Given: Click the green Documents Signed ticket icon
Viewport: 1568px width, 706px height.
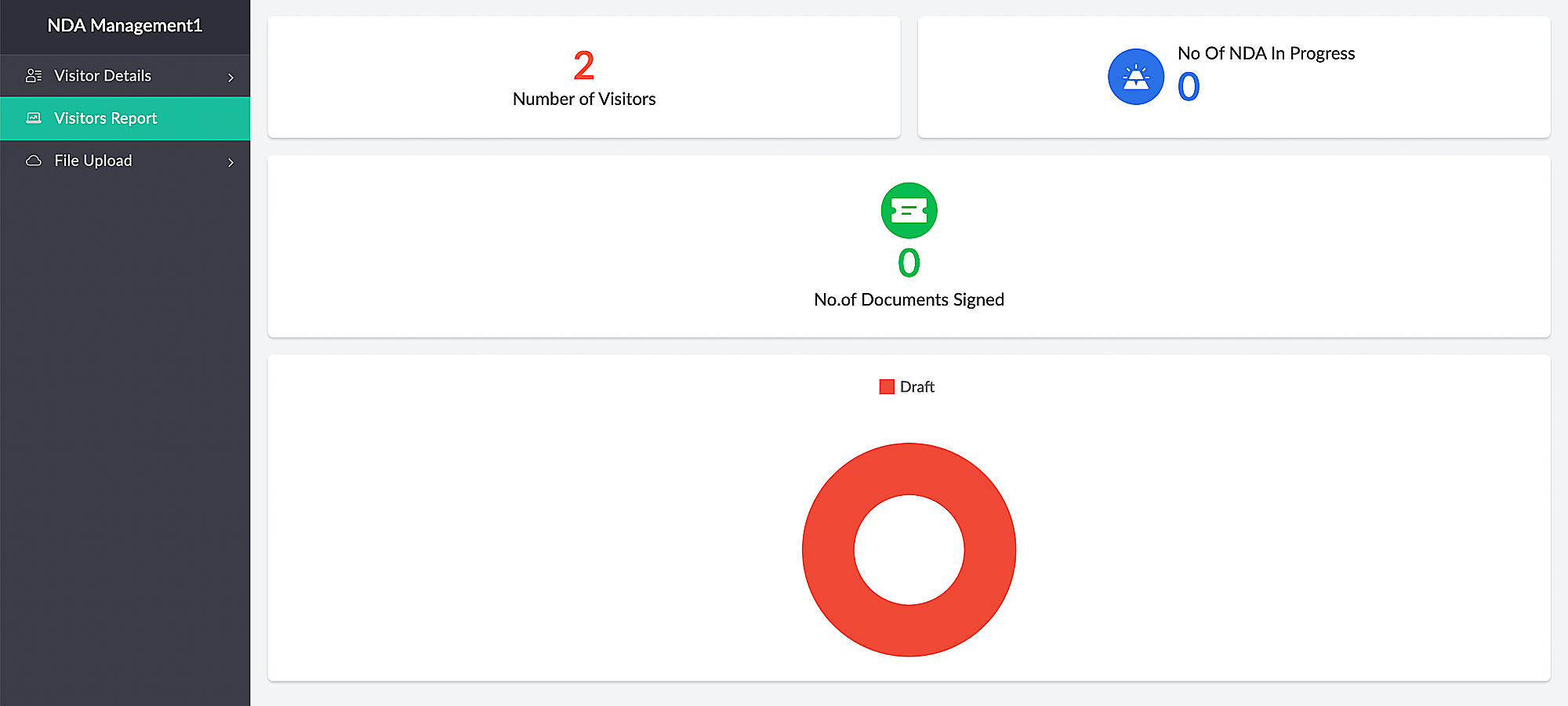Looking at the screenshot, I should [x=909, y=211].
